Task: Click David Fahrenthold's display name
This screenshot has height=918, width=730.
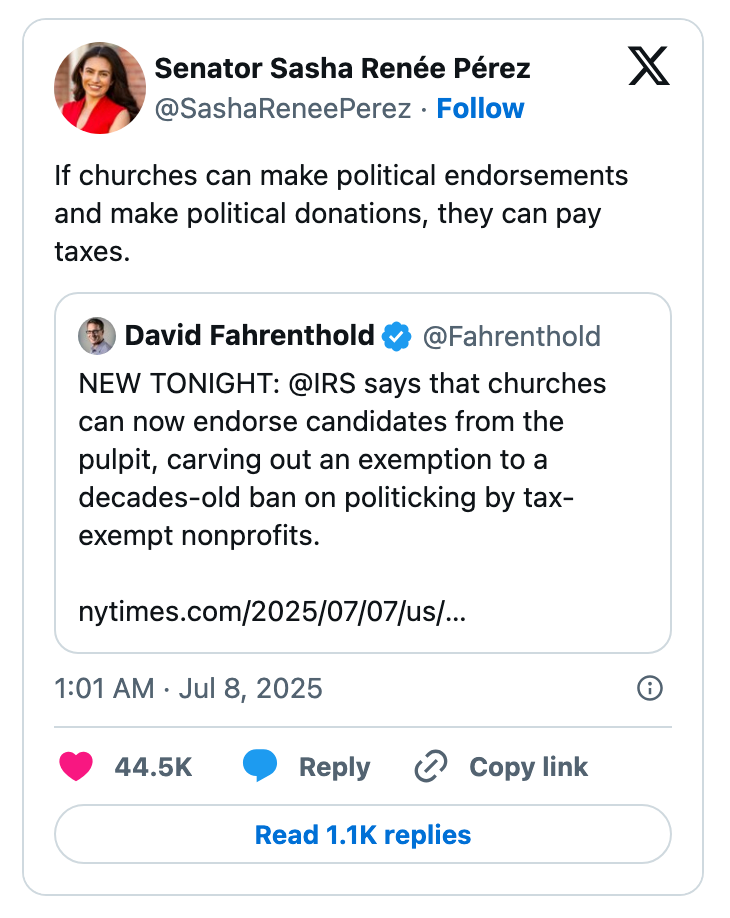Action: pos(249,336)
